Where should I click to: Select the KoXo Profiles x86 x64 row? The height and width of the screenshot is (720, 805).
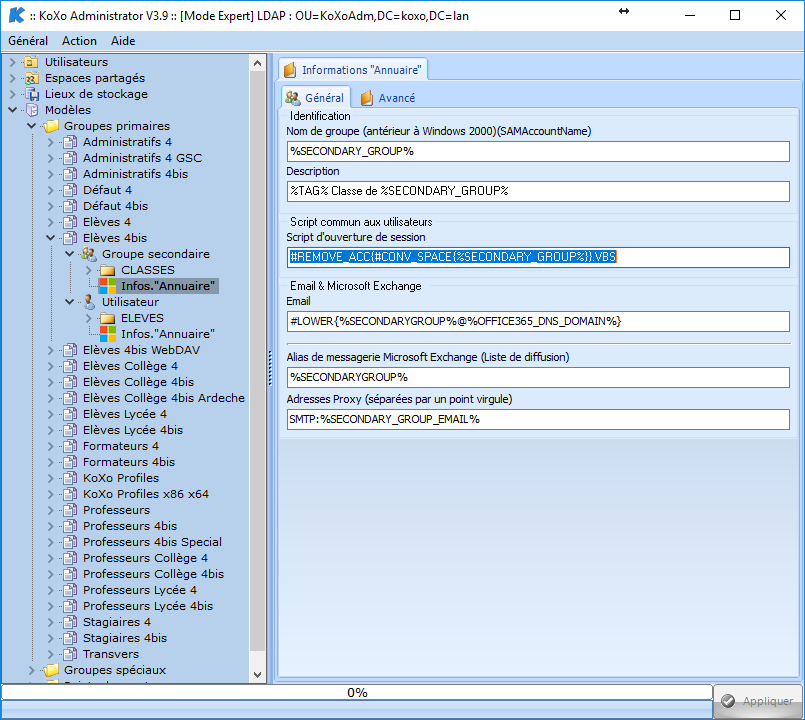[x=146, y=494]
